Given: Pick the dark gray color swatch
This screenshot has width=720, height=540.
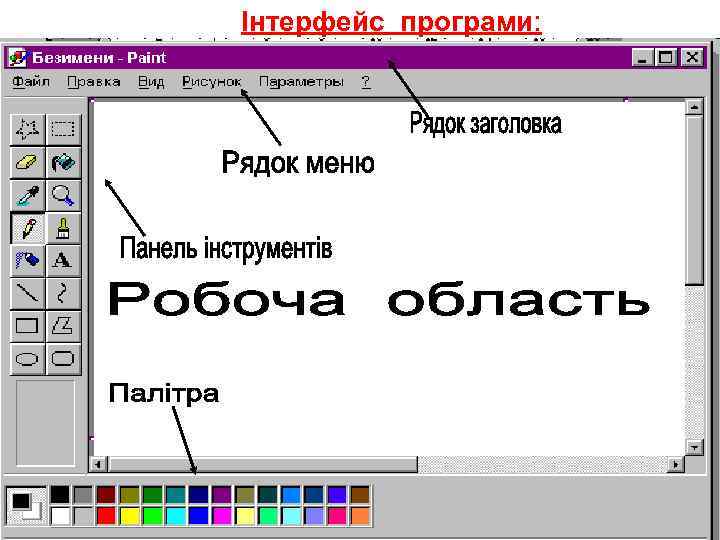Looking at the screenshot, I should pos(83,495).
